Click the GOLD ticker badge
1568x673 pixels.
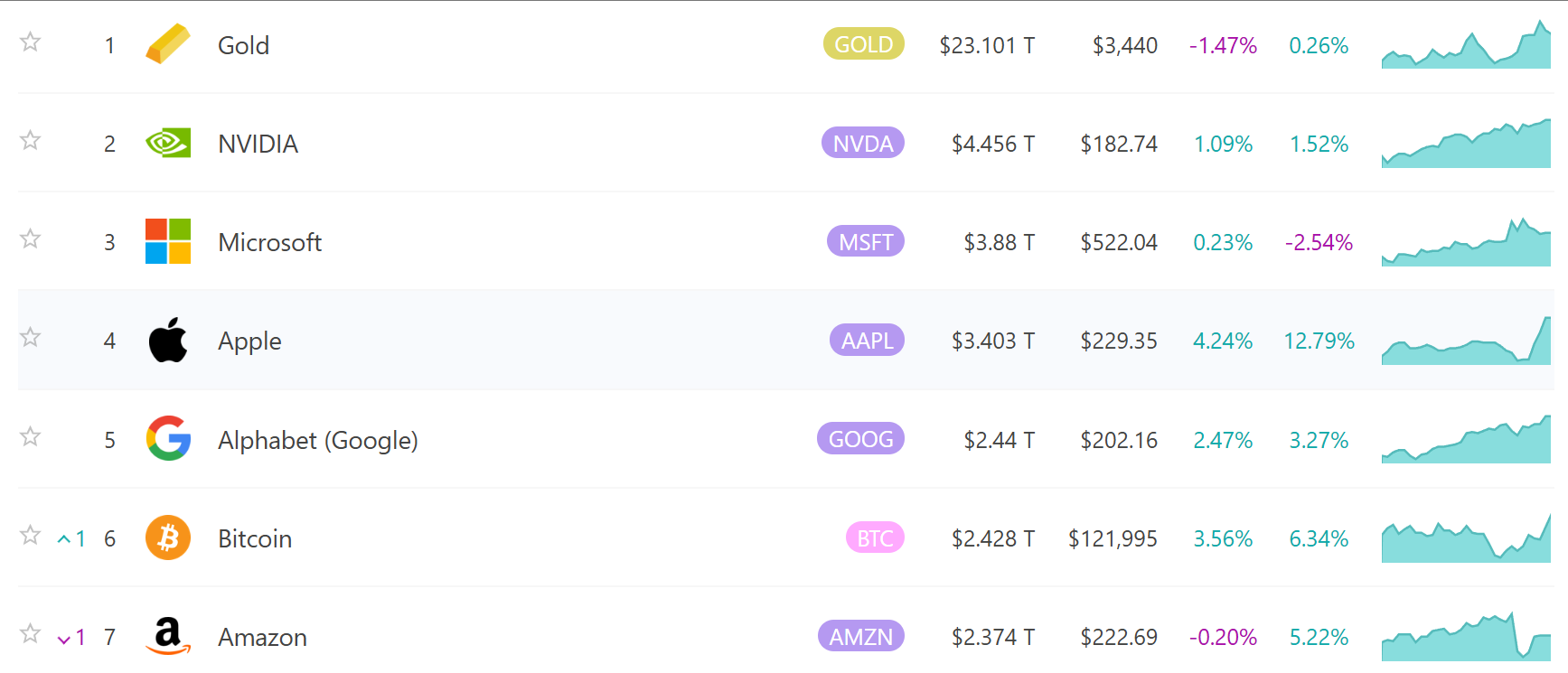coord(864,43)
